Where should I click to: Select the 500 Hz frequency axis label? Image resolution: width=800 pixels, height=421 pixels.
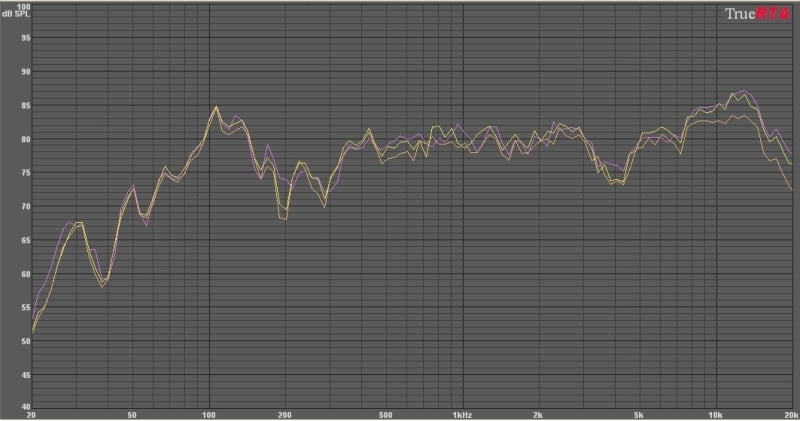385,414
